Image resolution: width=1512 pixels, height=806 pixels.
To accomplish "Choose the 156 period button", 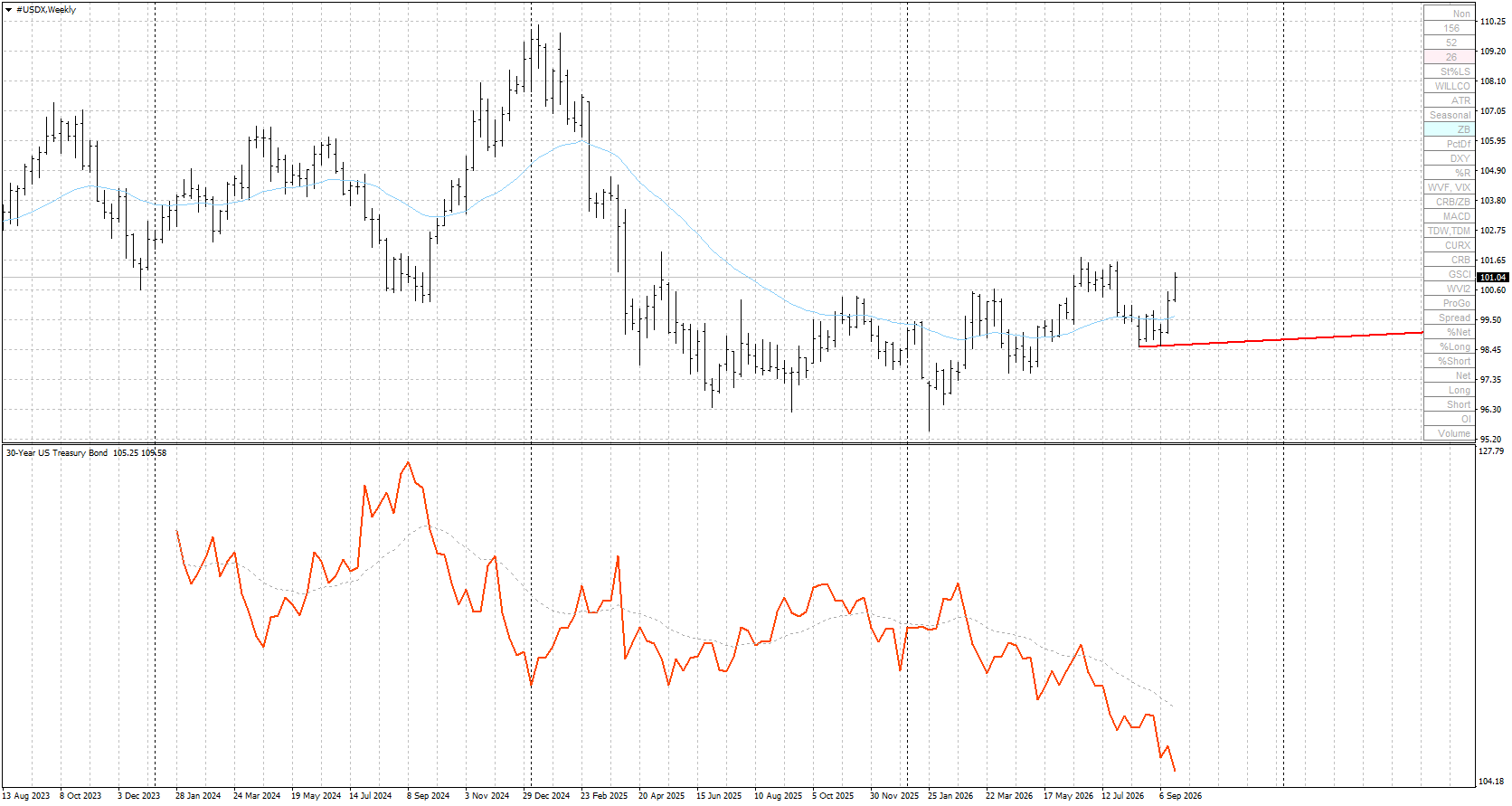I will [1449, 28].
